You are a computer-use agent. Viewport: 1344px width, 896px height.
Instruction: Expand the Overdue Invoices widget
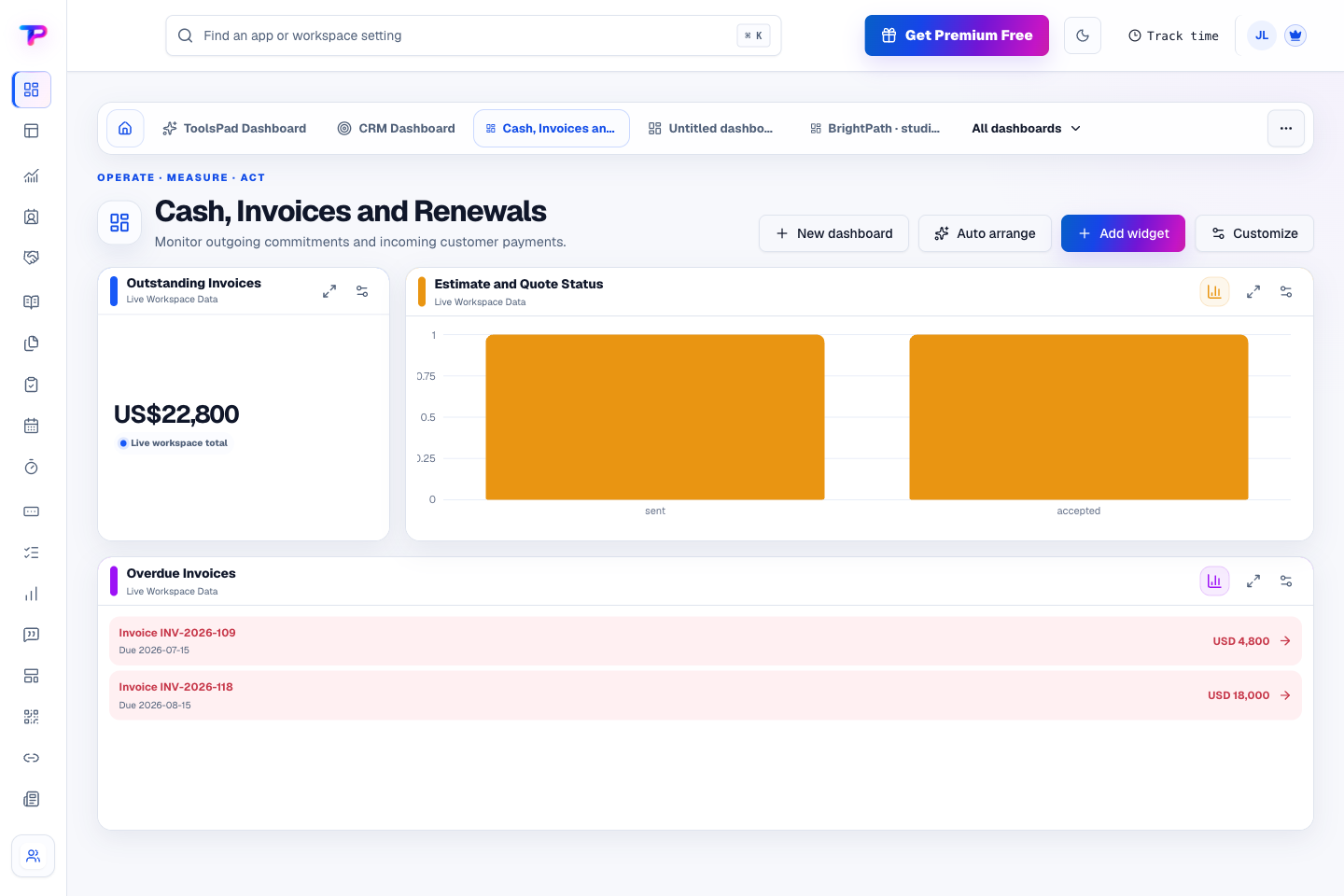1253,581
